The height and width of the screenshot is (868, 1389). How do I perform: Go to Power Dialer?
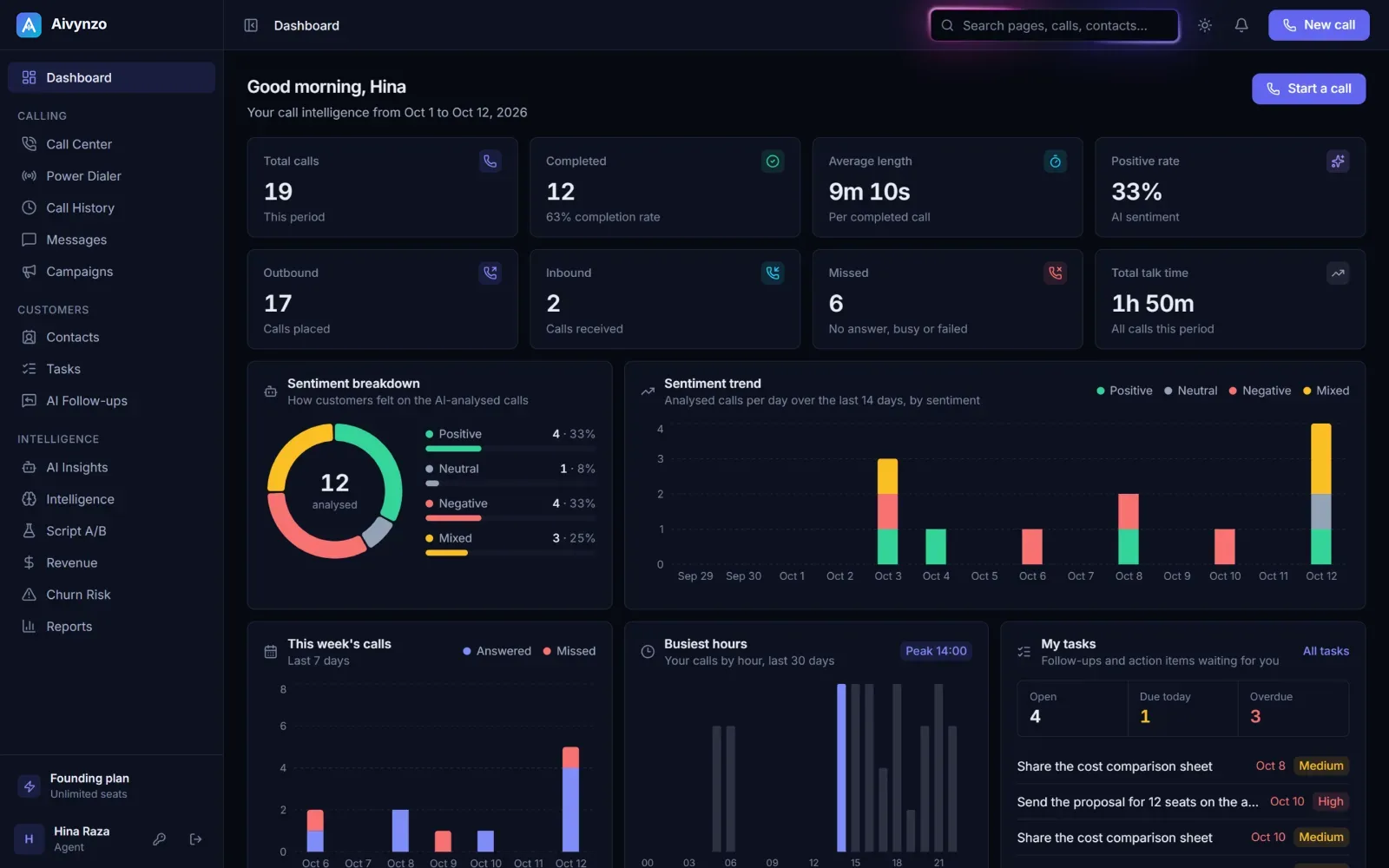pos(111,176)
